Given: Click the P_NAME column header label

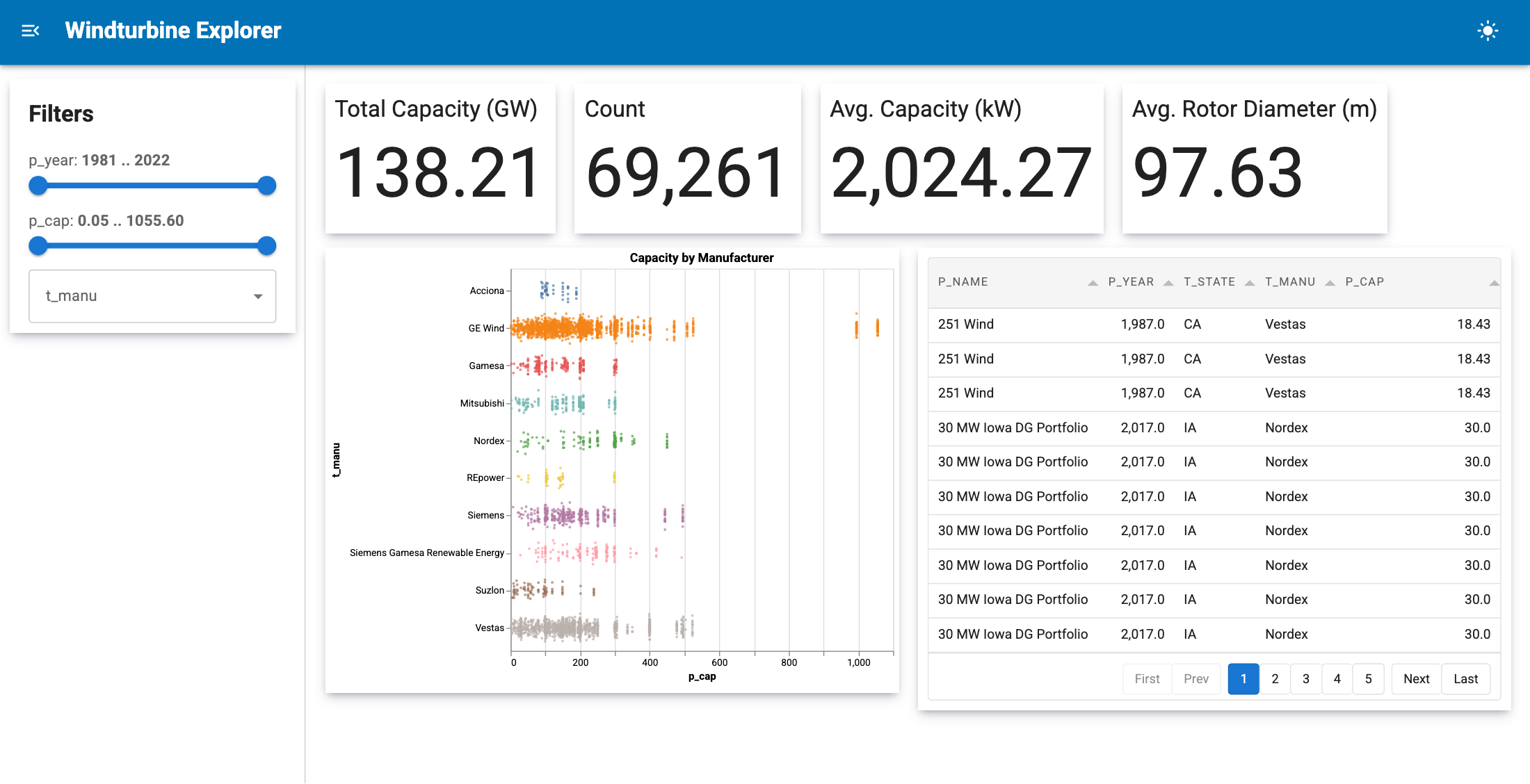Looking at the screenshot, I should coord(963,281).
